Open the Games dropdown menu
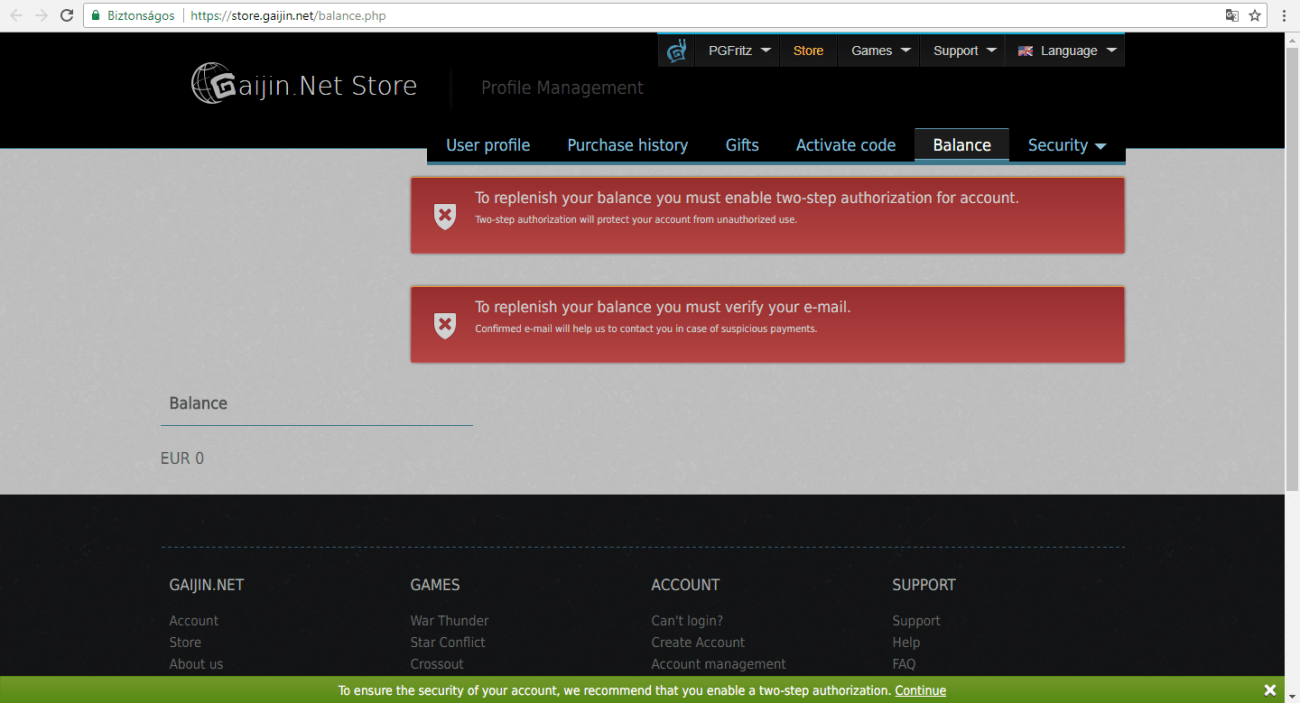The height and width of the screenshot is (703, 1300). click(x=880, y=51)
